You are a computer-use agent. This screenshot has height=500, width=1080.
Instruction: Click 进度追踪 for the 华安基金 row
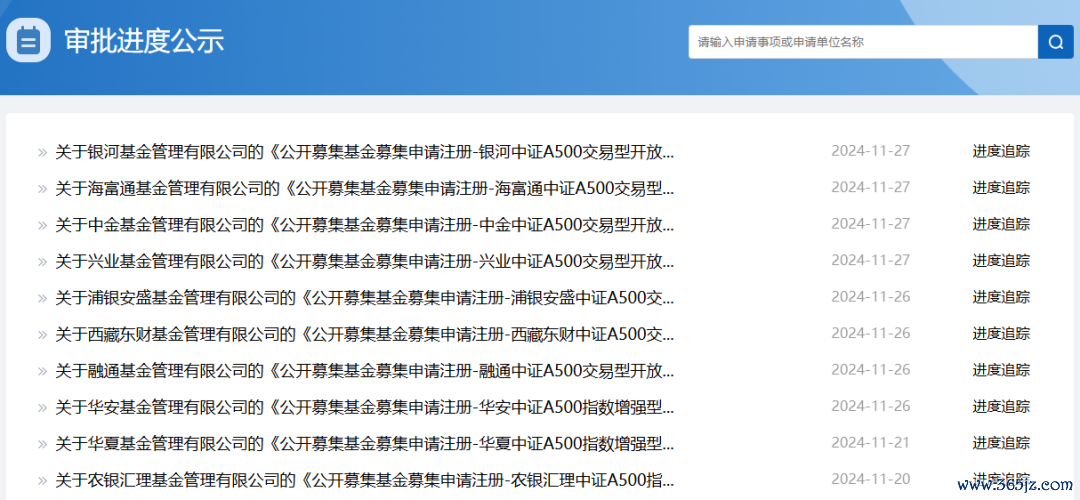(x=1001, y=407)
